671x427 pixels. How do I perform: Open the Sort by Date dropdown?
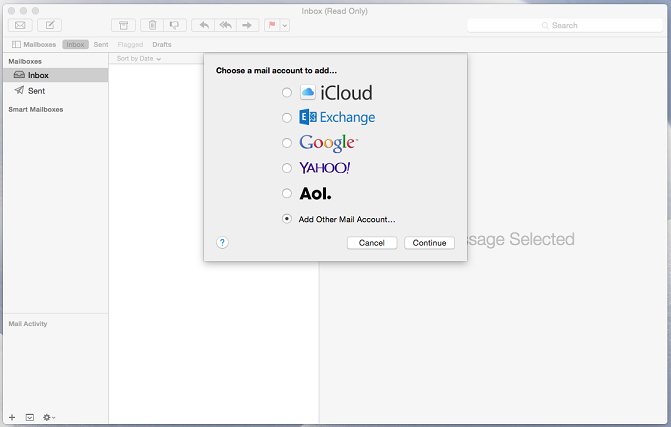point(138,59)
